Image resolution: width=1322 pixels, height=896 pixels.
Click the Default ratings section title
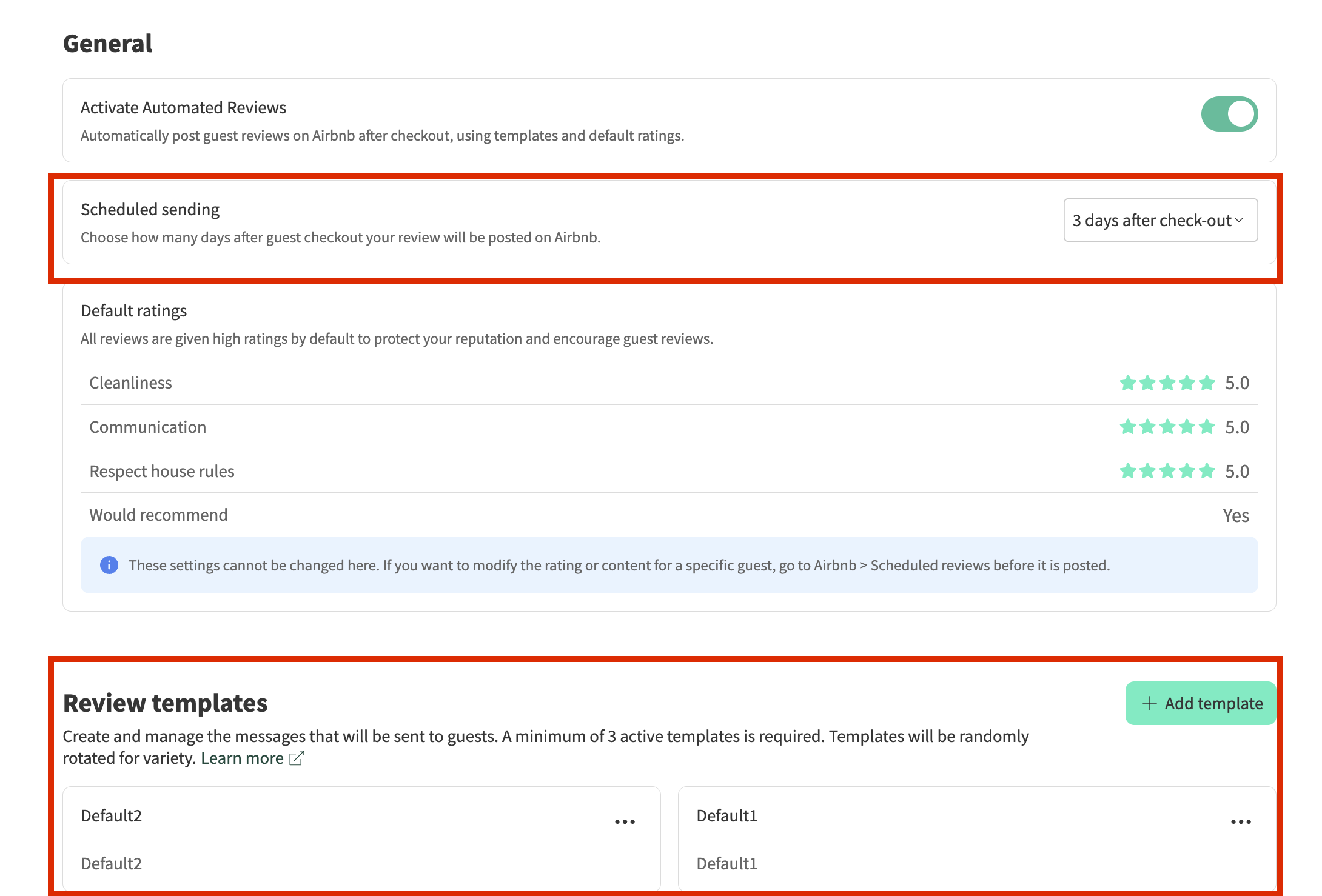coord(133,311)
